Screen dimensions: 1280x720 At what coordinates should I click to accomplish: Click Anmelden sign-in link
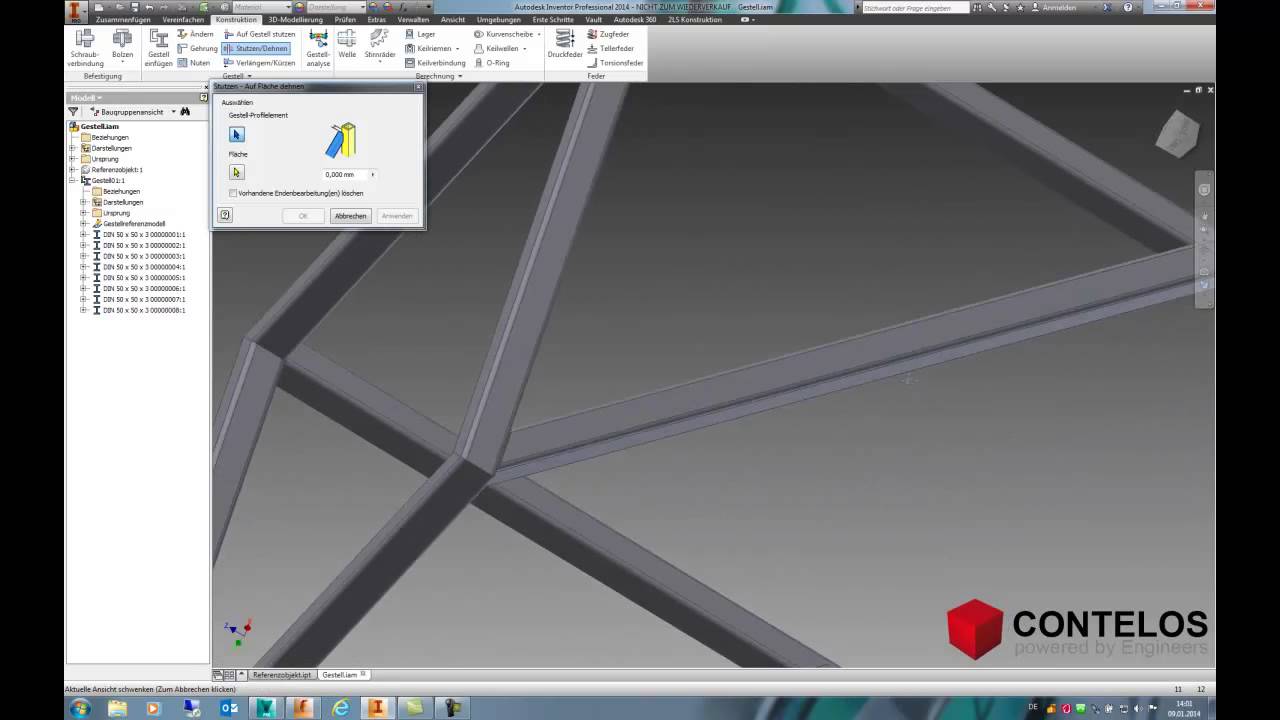[1059, 7]
